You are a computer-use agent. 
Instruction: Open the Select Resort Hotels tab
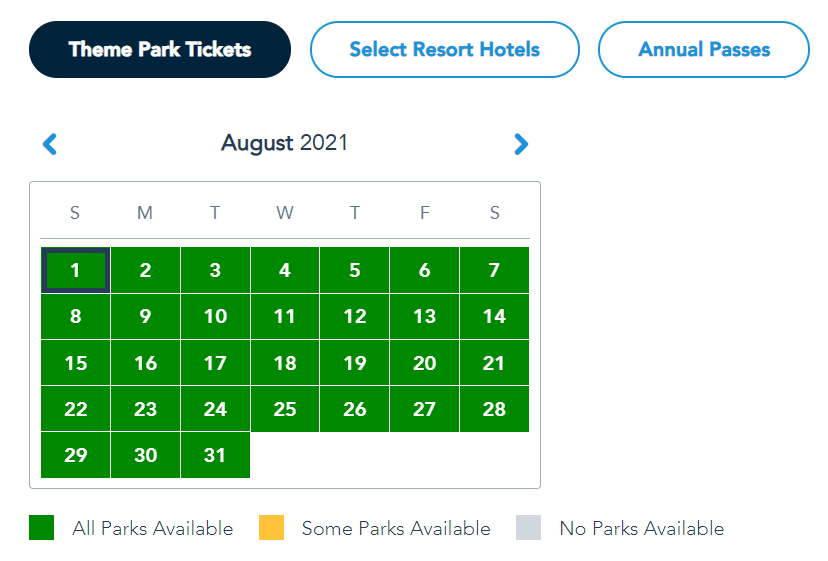tap(444, 49)
